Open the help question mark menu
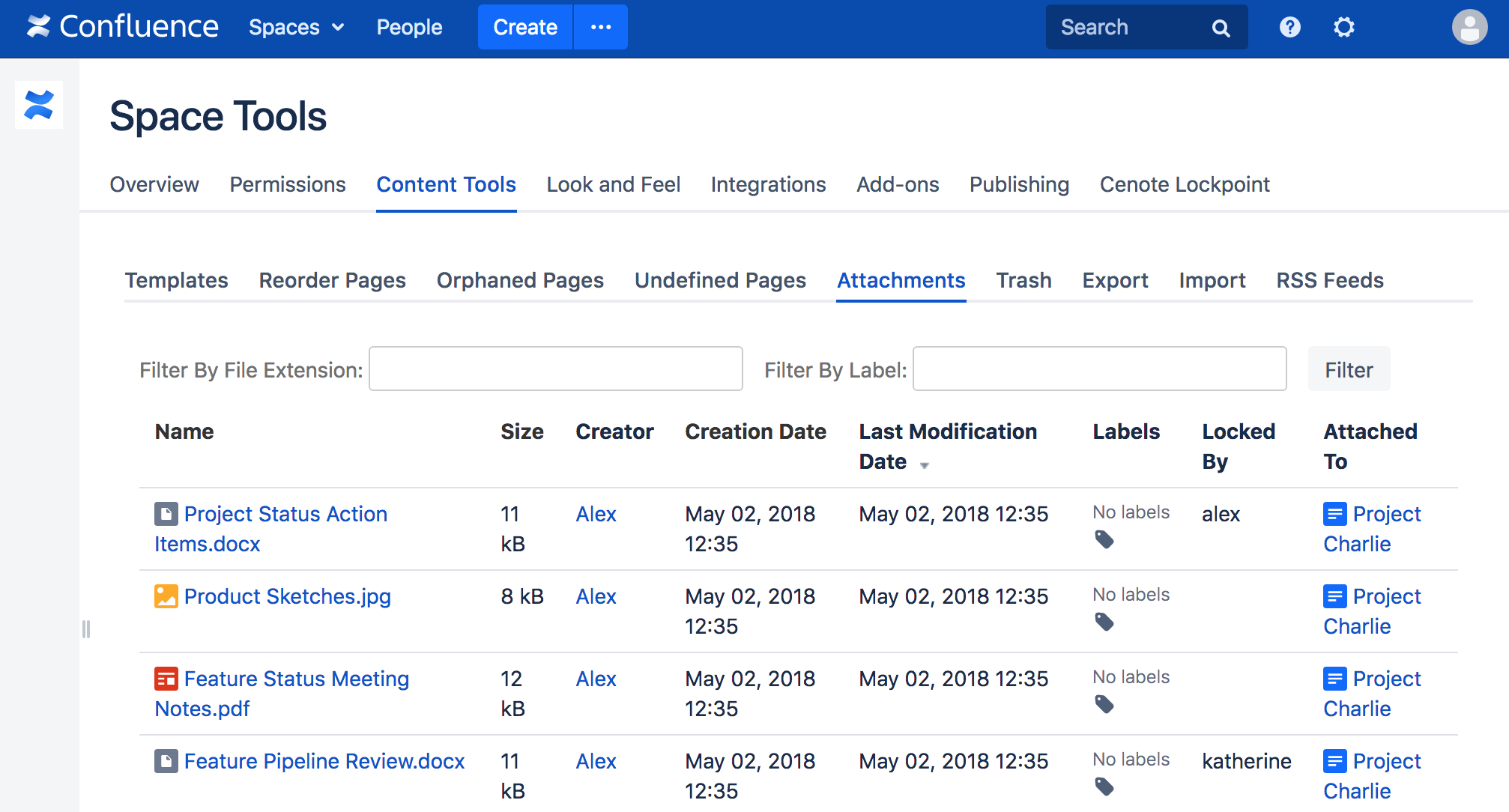 coord(1289,28)
